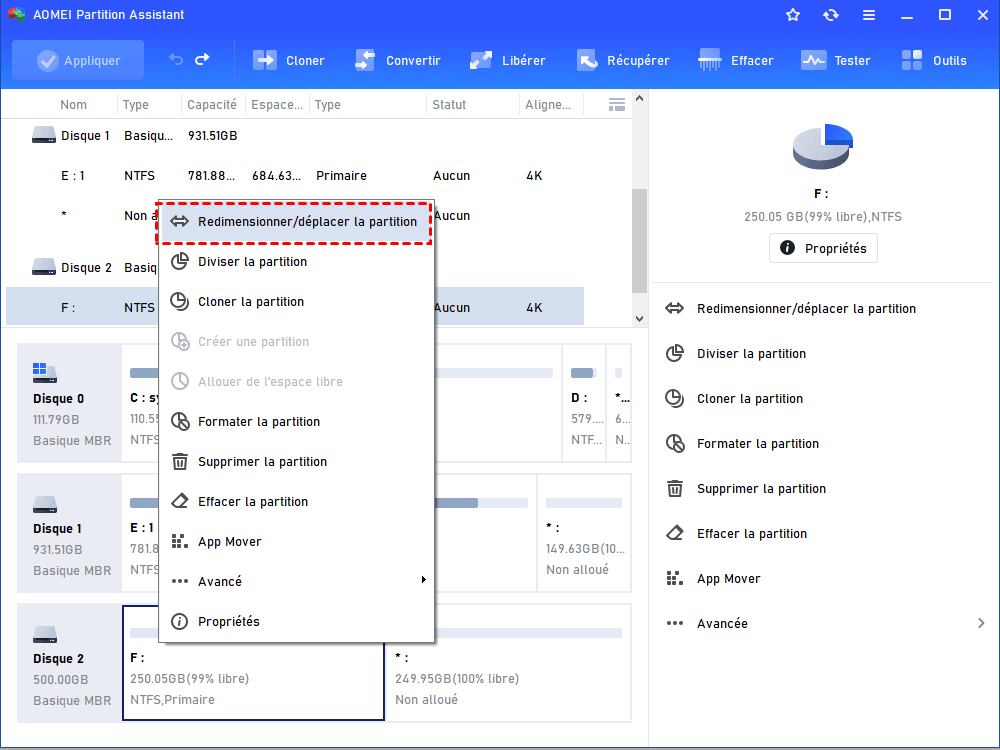Select the 149.63GB unallocated space on Disque 1
This screenshot has height=750, width=1000.
584,533
